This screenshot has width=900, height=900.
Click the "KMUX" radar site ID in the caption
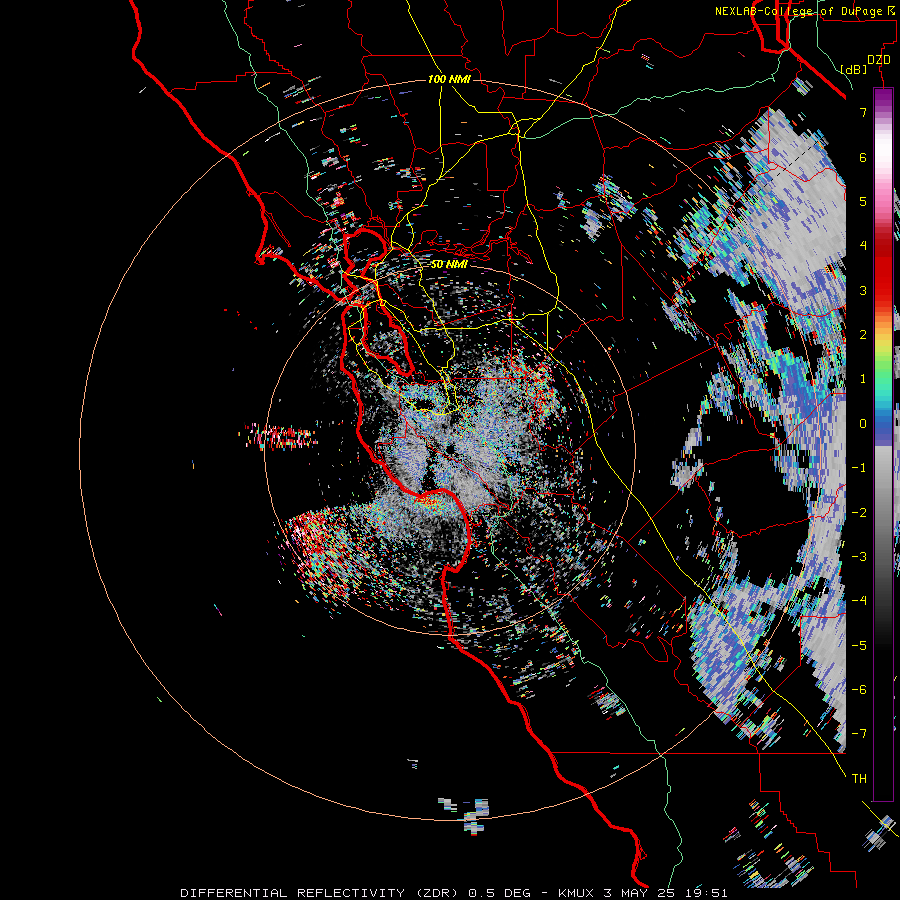pos(574,893)
